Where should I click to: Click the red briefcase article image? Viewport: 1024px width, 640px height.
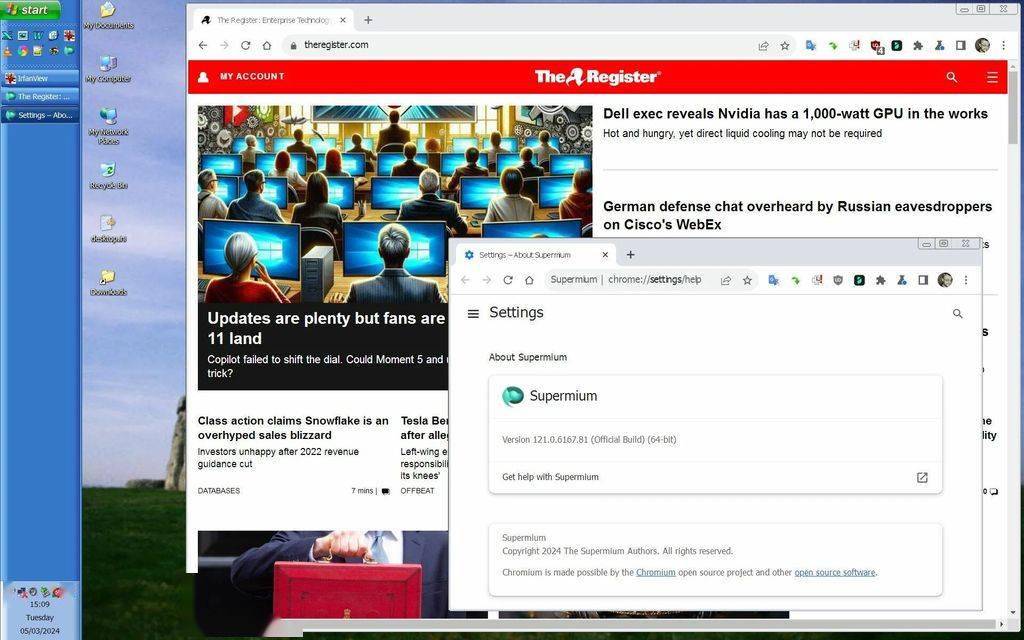pyautogui.click(x=342, y=574)
